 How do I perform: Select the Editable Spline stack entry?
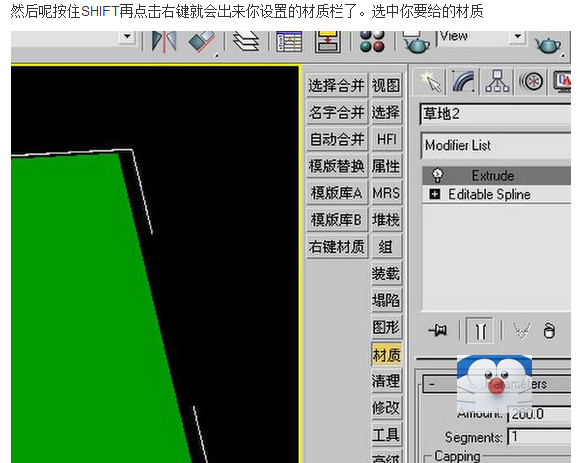pyautogui.click(x=497, y=194)
